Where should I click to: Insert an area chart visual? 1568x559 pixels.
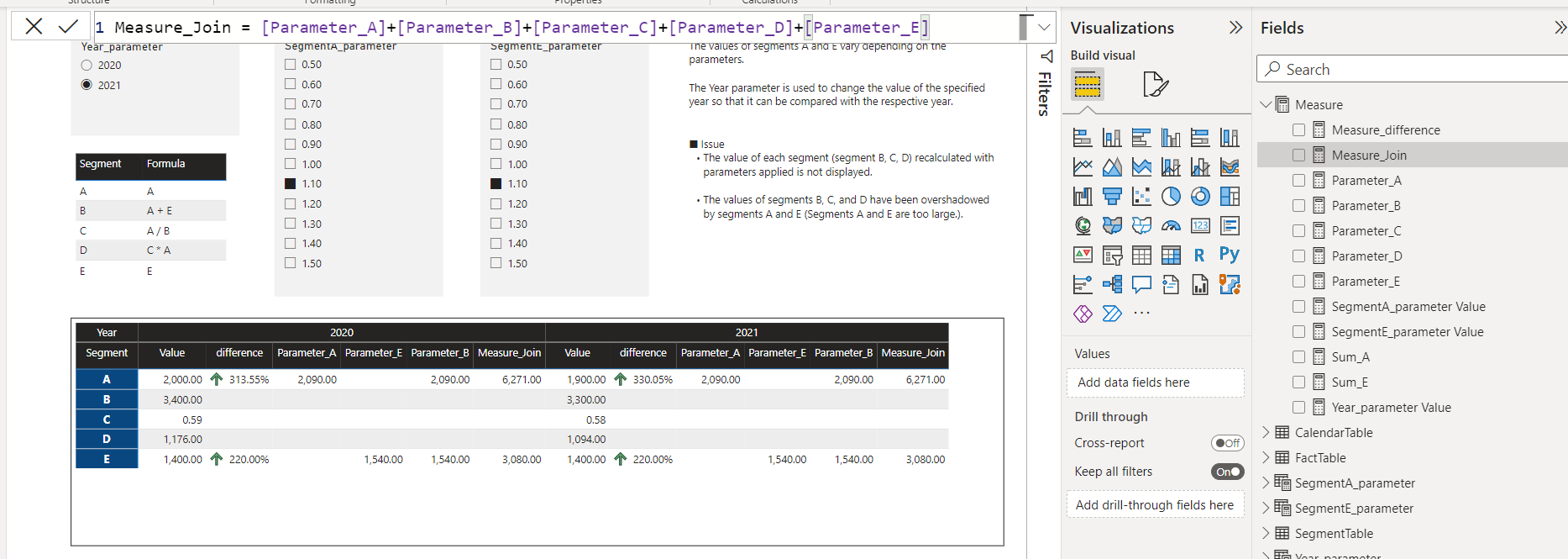1112,167
